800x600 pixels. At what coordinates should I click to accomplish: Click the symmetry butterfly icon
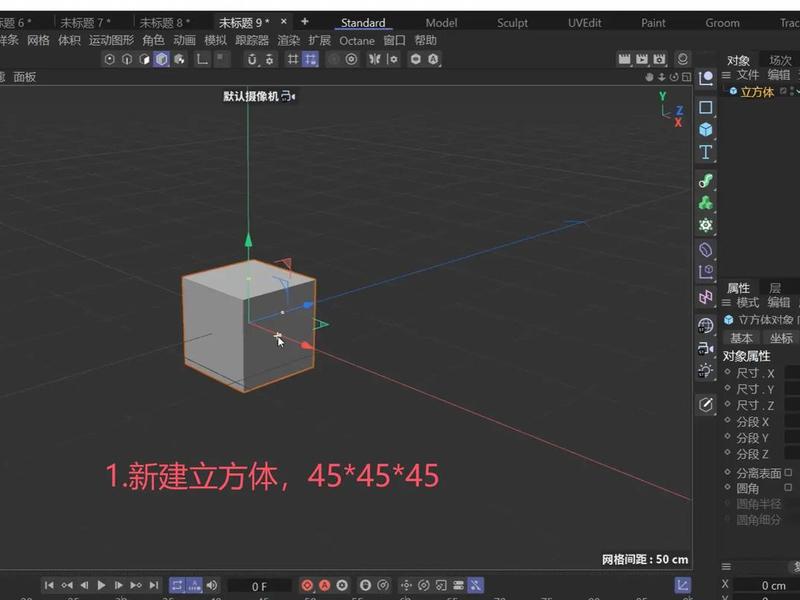(374, 59)
